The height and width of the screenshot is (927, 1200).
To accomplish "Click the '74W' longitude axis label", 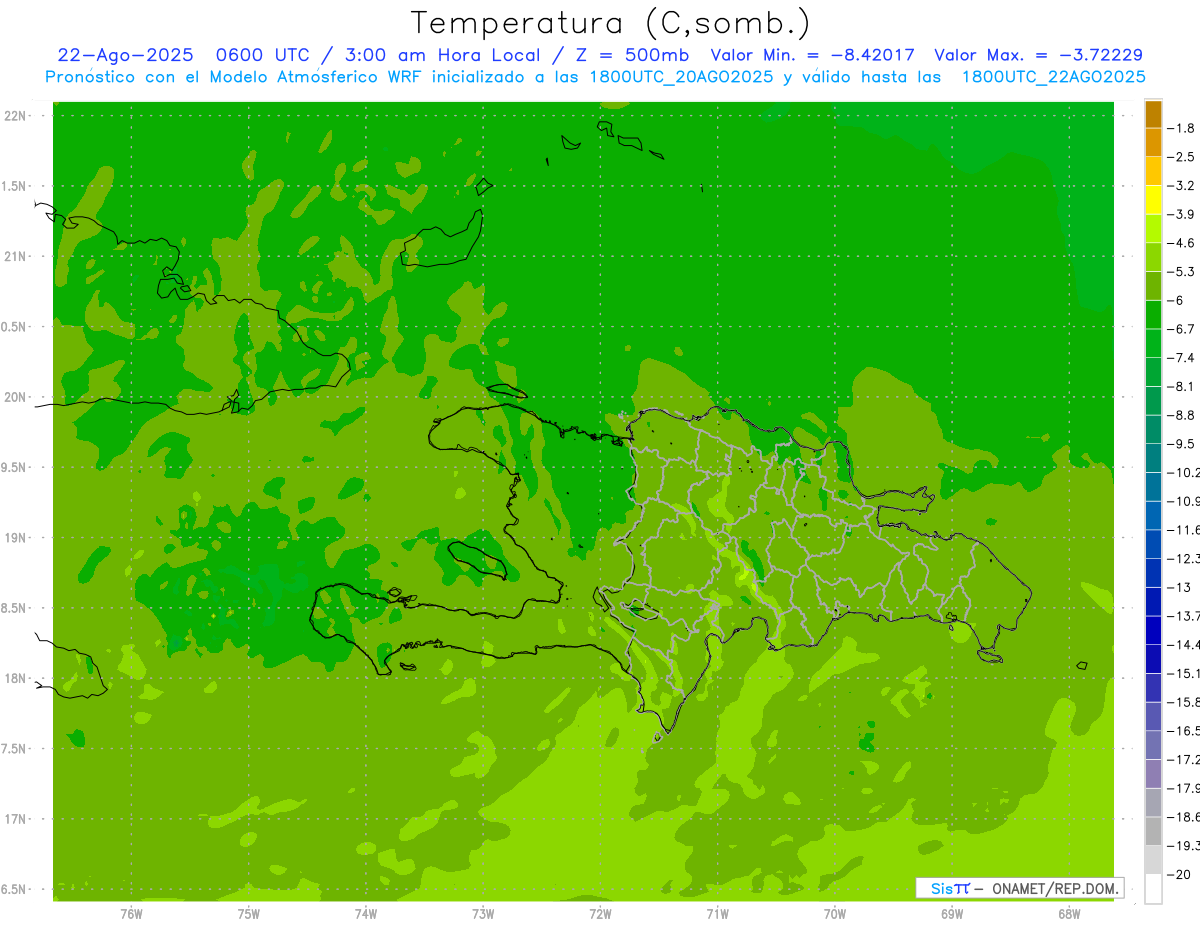I will tap(366, 914).
